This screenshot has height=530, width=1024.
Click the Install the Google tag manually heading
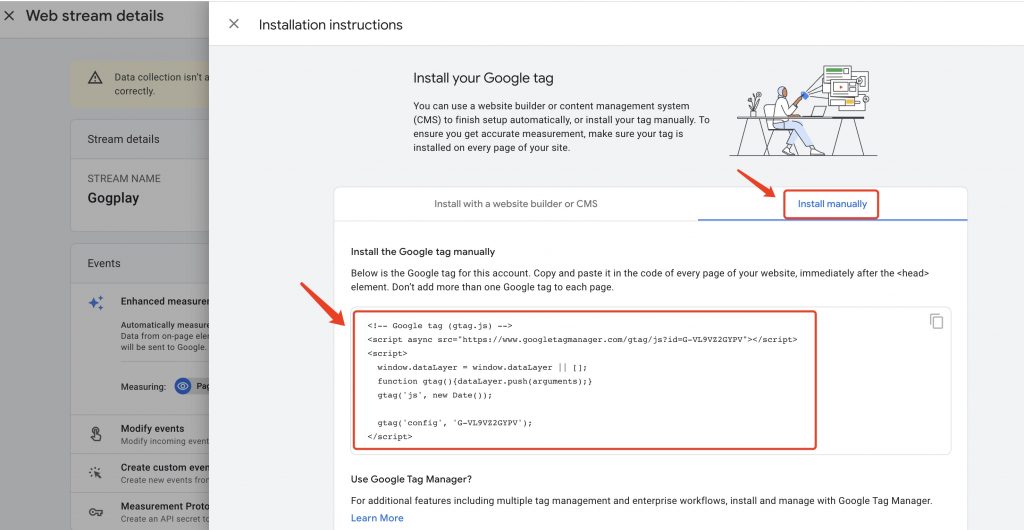click(423, 251)
